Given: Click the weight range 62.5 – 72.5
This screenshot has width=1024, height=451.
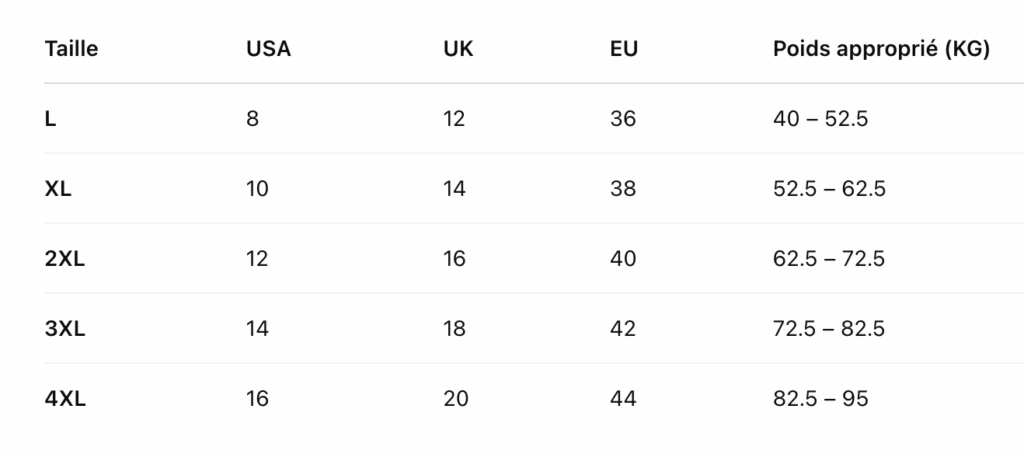Looking at the screenshot, I should click(x=829, y=259).
